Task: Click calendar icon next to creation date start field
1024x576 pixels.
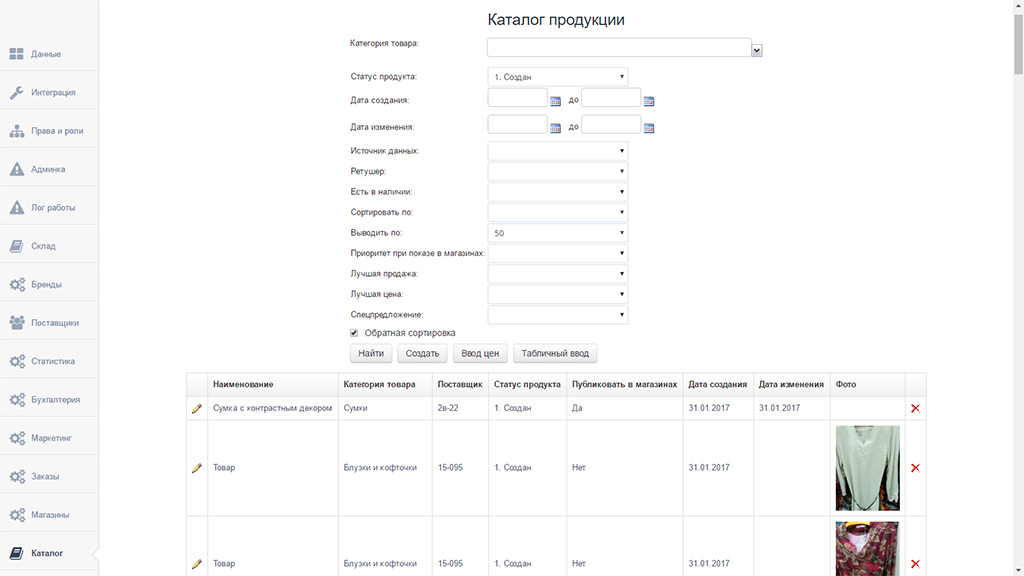Action: [556, 101]
